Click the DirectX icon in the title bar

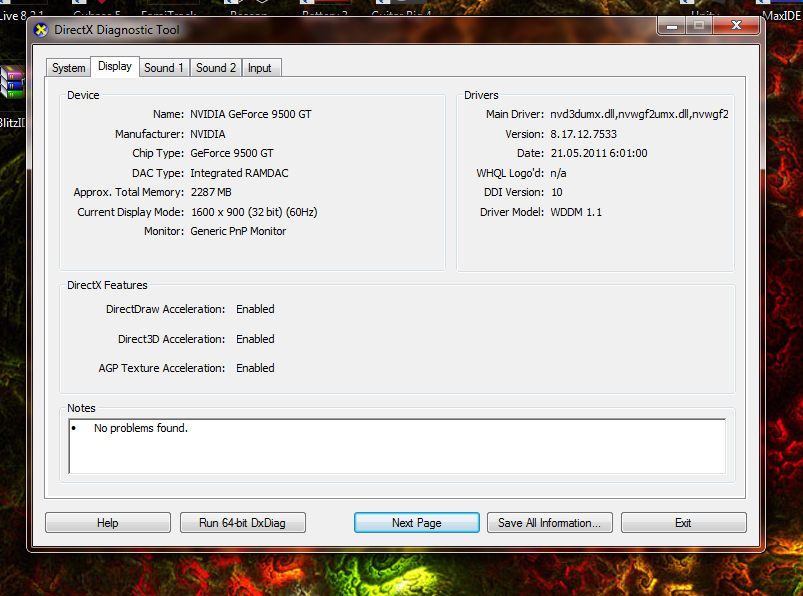41,29
